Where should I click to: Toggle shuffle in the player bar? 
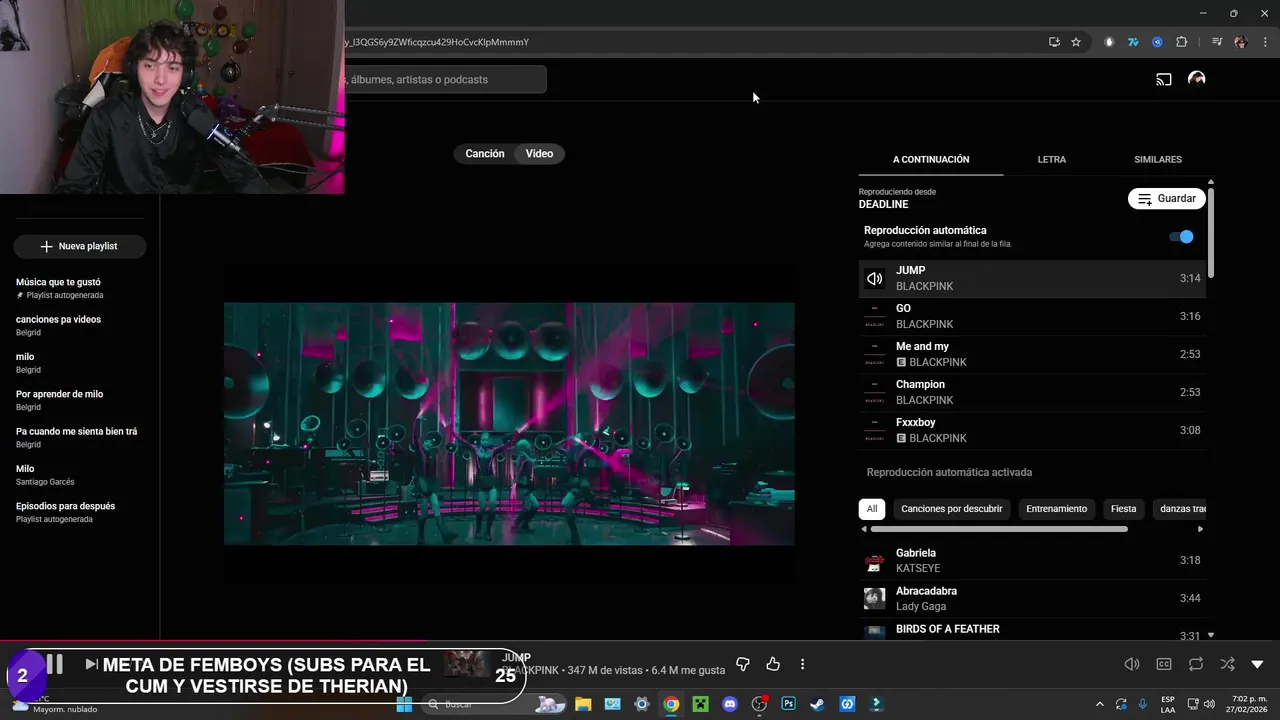click(1227, 664)
